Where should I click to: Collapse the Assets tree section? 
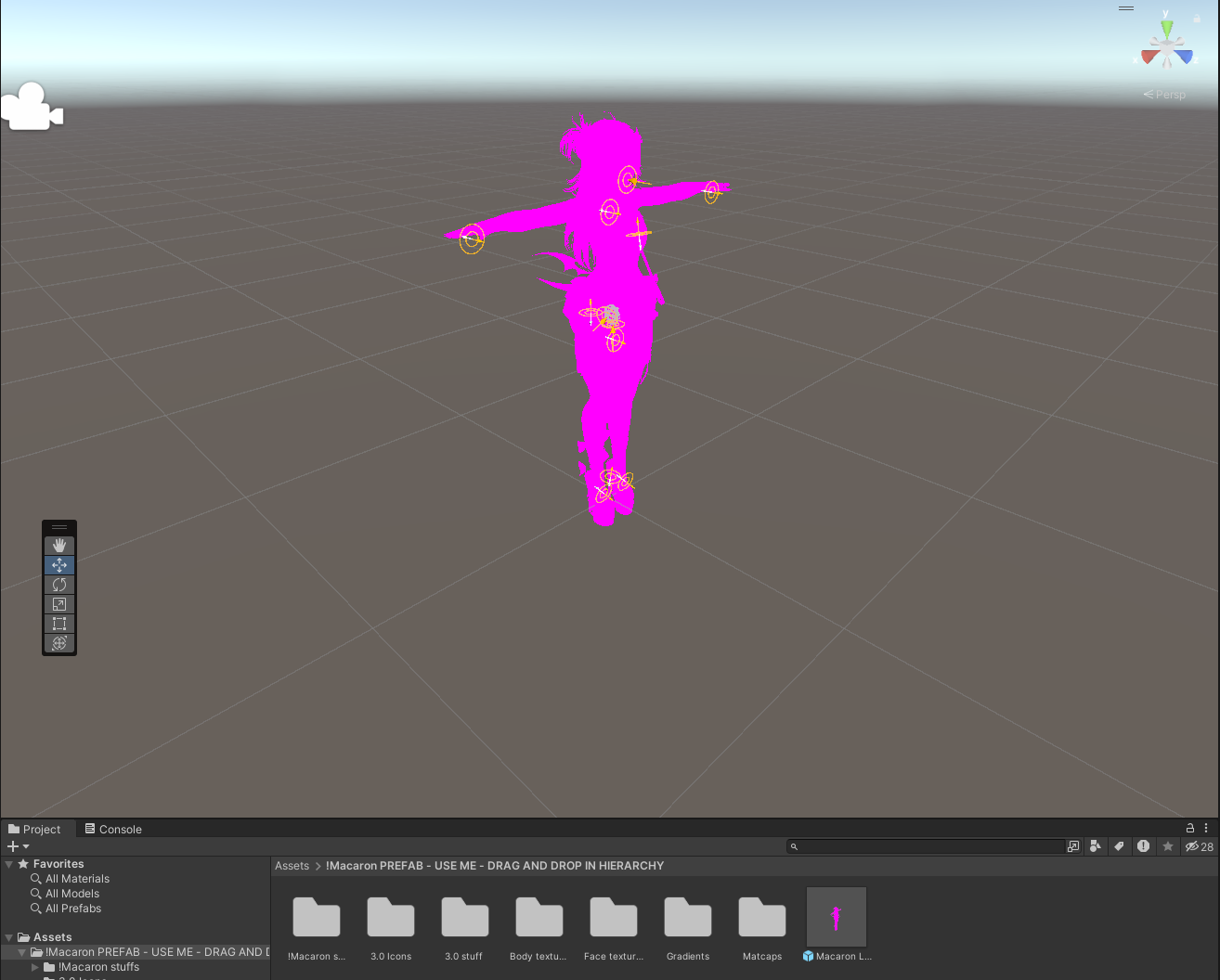click(9, 937)
